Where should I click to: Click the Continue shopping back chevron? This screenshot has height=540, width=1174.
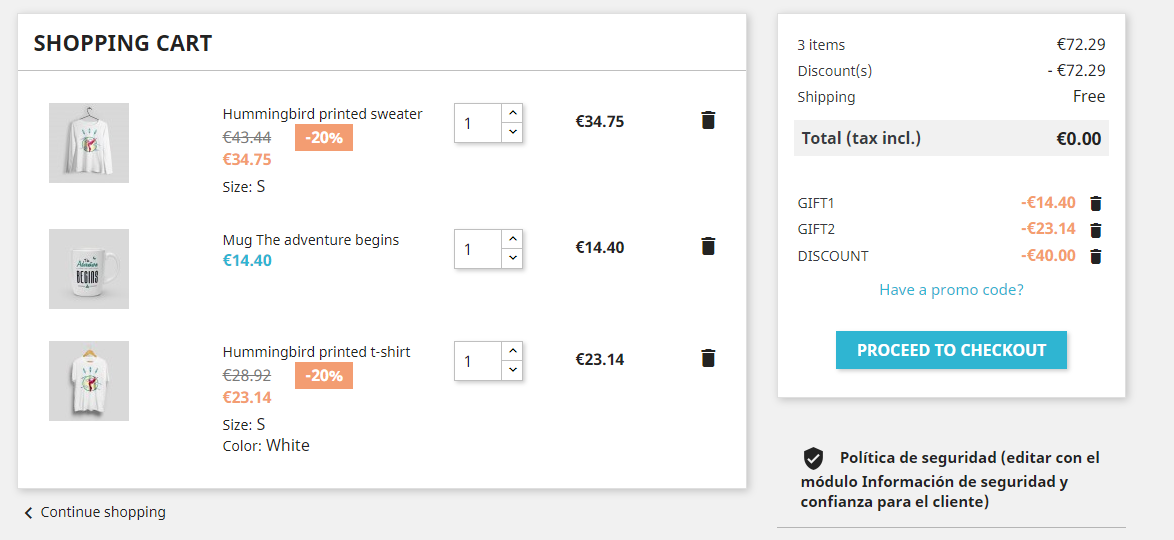28,513
